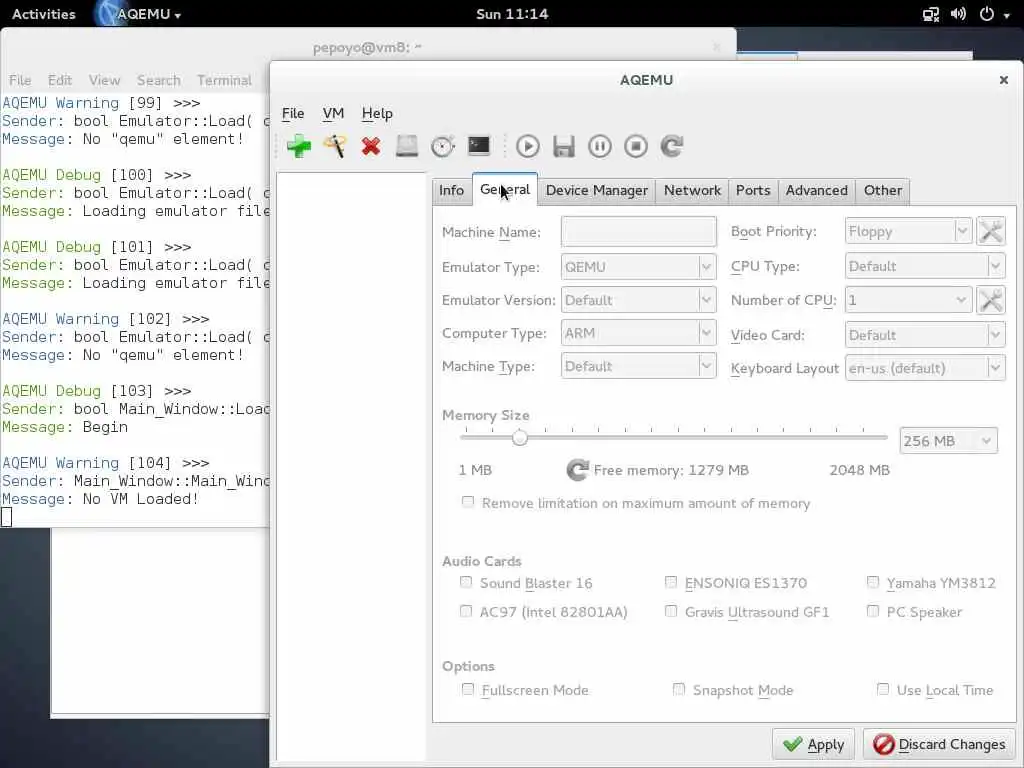This screenshot has width=1024, height=768.
Task: Open the Machine Type dropdown
Action: 639,366
